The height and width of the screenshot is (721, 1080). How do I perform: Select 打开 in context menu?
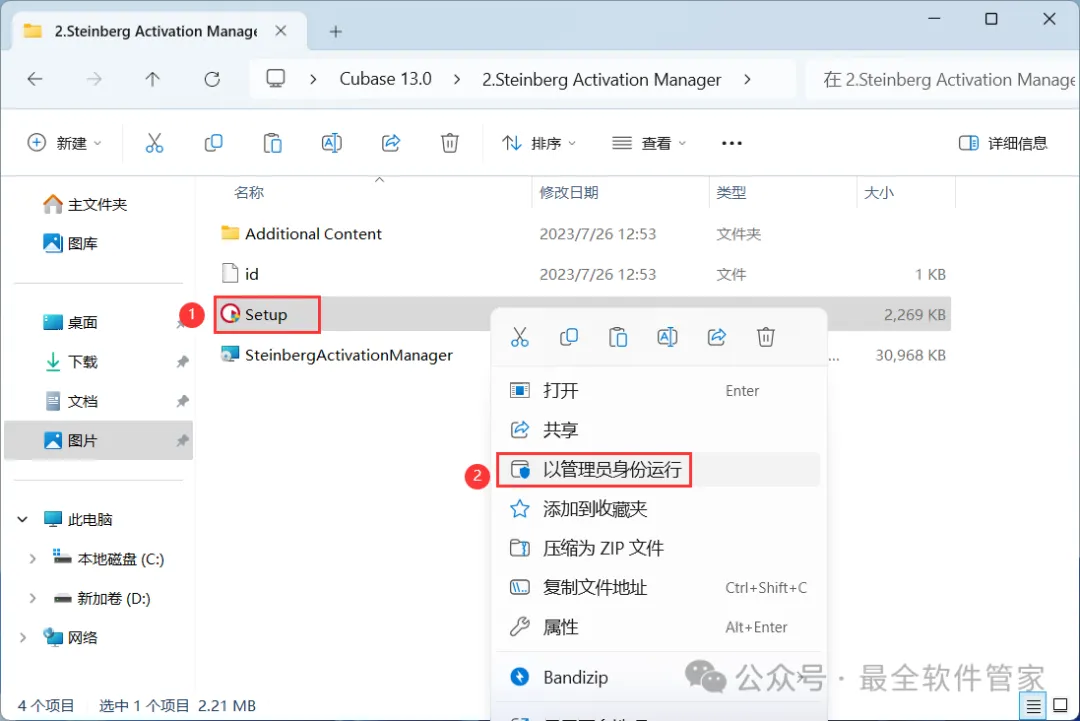pos(658,390)
